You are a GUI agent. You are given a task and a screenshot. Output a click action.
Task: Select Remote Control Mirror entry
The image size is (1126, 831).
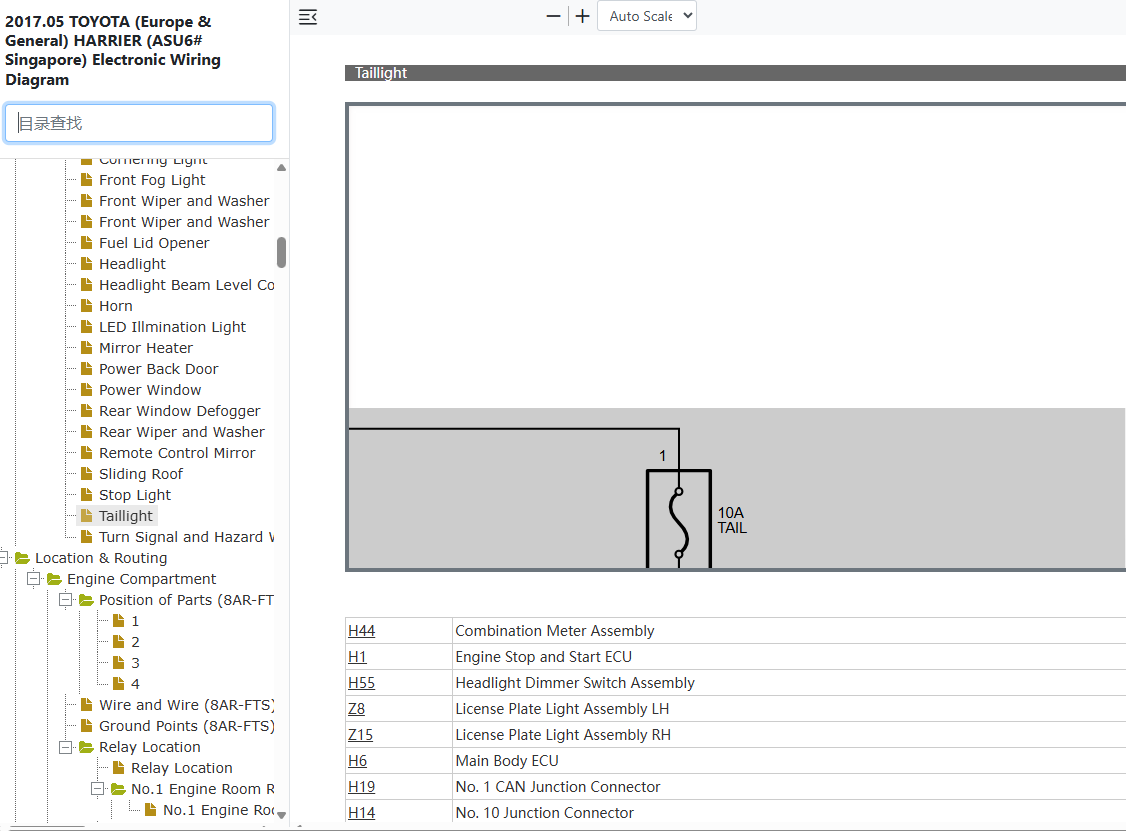[x=177, y=453]
